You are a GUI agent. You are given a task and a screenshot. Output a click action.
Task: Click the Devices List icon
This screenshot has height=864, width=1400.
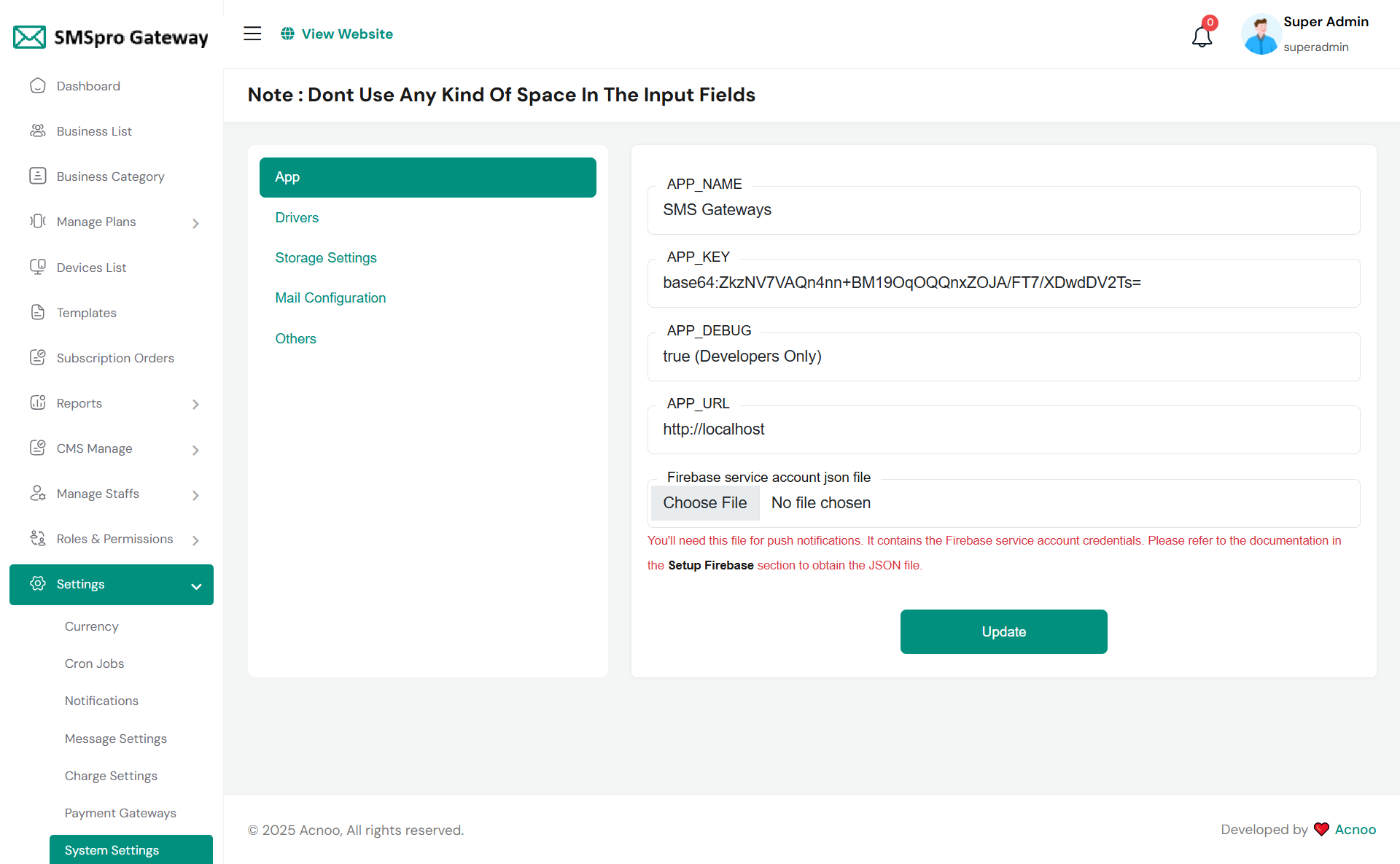pos(38,267)
